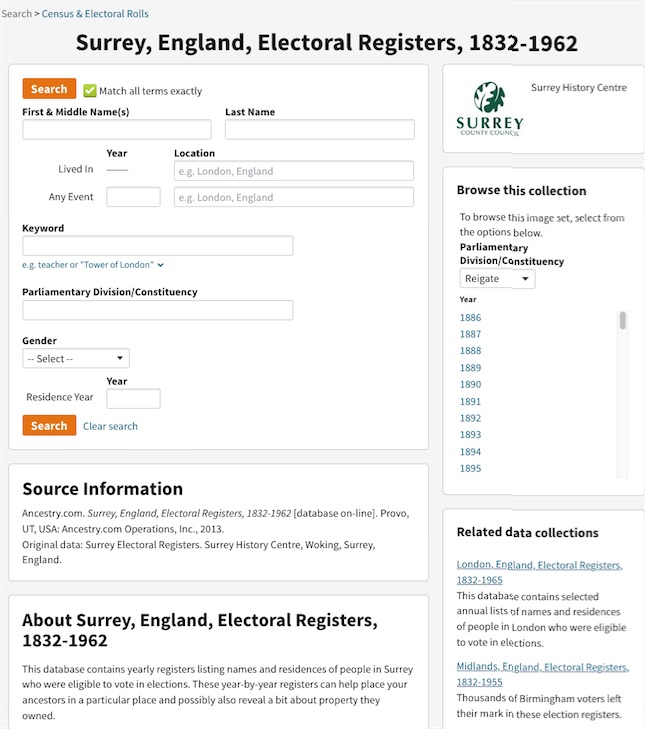Open Midlands, England, Electoral Registers link
The height and width of the screenshot is (729, 645).
coord(542,674)
